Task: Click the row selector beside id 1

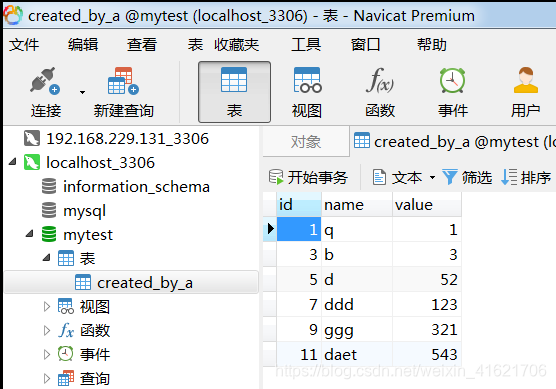Action: click(270, 229)
